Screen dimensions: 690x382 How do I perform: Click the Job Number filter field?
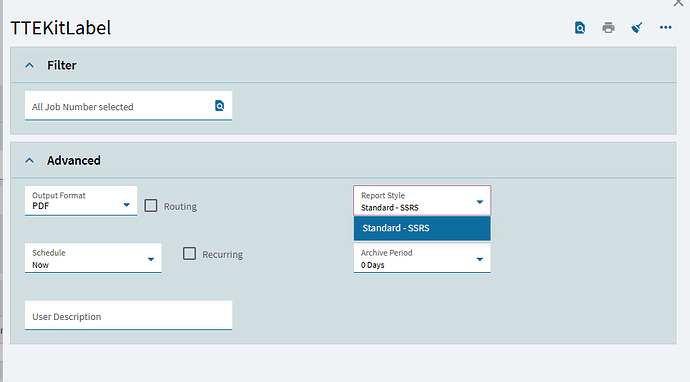[x=128, y=106]
